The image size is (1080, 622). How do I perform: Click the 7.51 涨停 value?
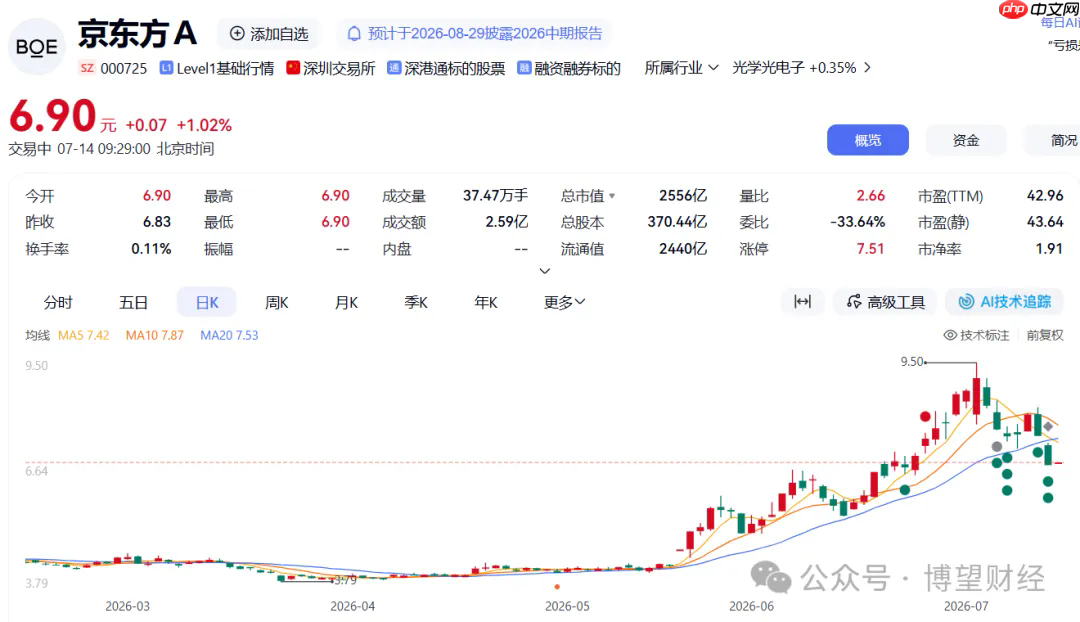tap(870, 249)
